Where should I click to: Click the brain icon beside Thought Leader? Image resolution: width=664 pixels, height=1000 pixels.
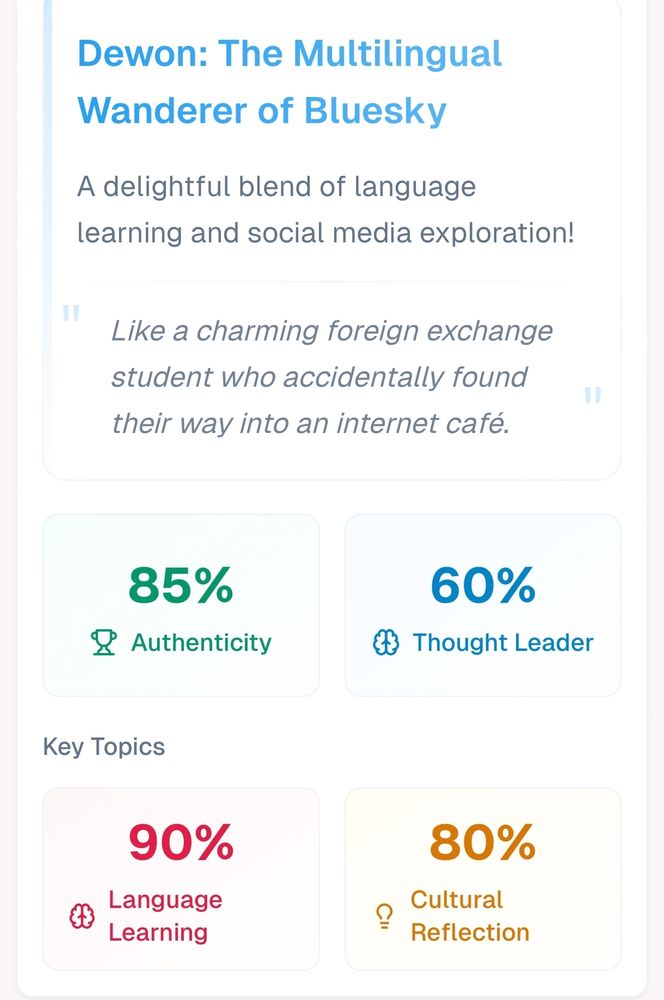386,643
